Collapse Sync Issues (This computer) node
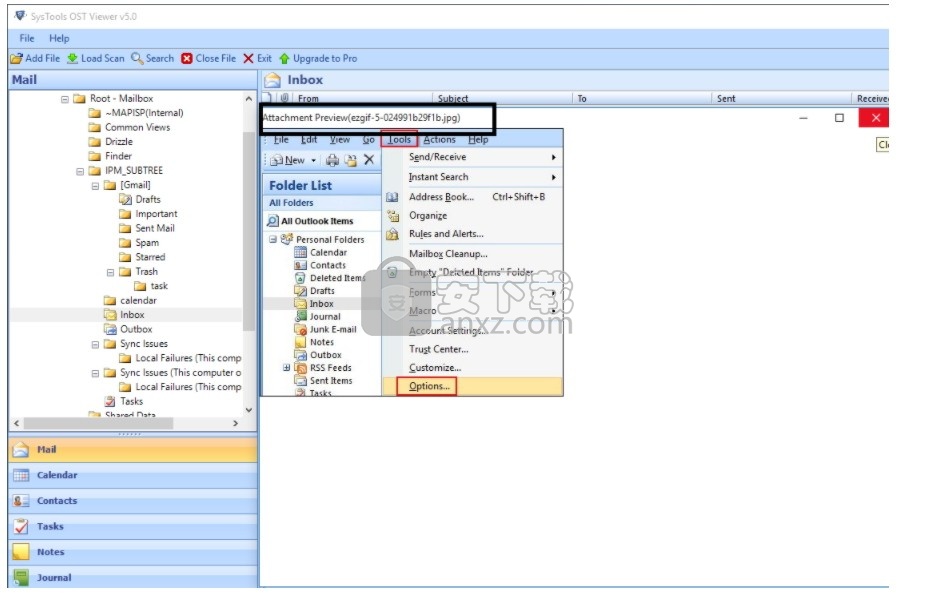 (x=95, y=374)
